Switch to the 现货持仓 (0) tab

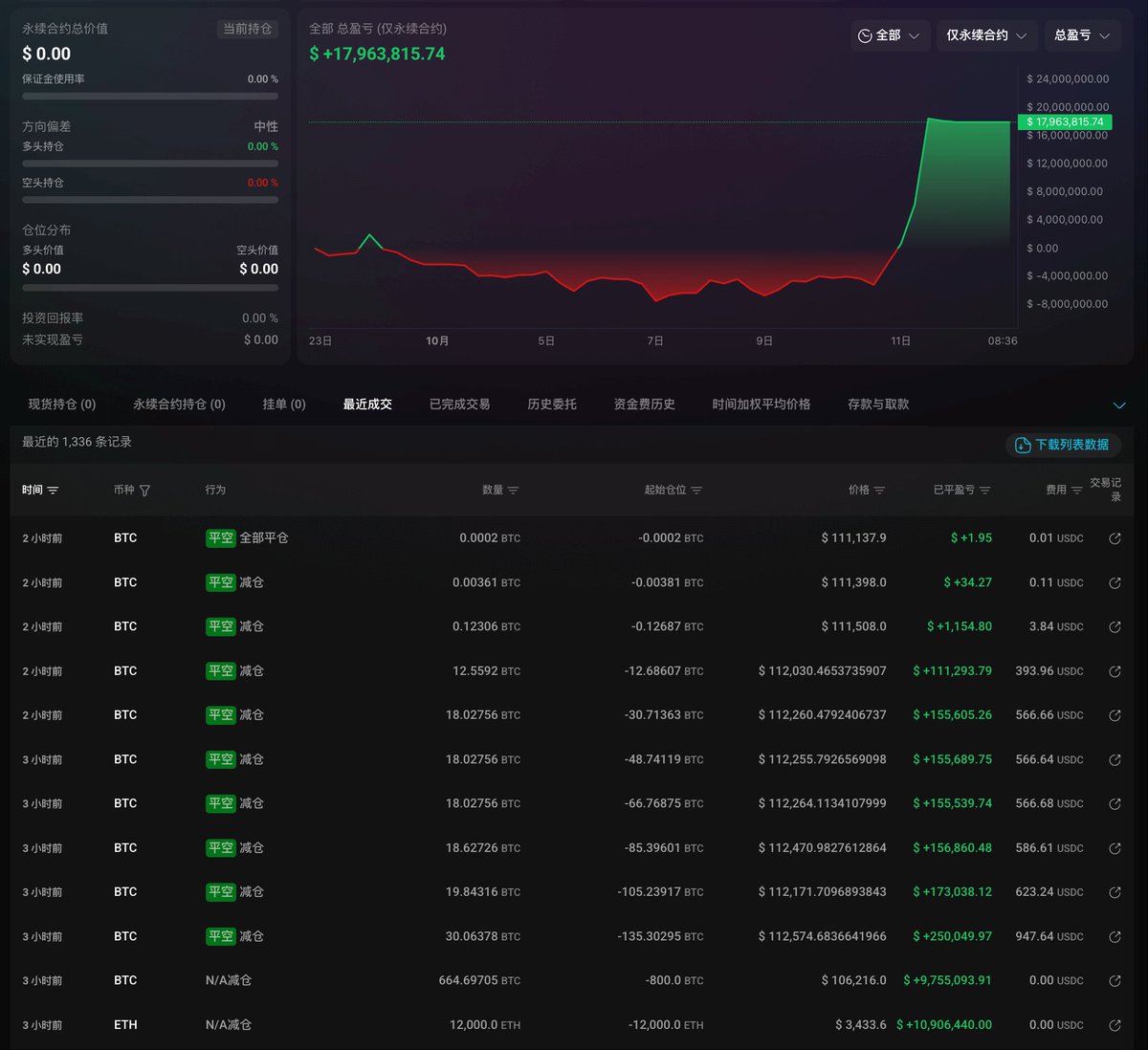[x=62, y=405]
